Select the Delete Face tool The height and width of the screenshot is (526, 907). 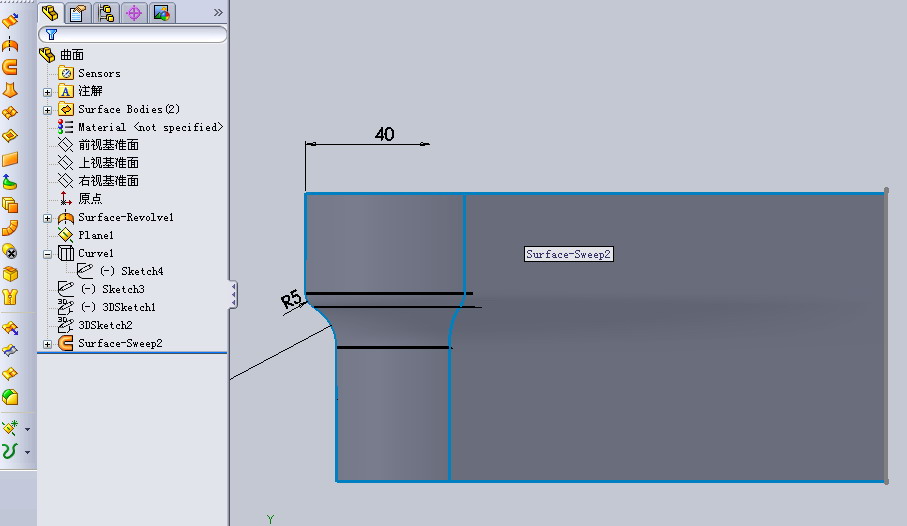pyautogui.click(x=10, y=251)
